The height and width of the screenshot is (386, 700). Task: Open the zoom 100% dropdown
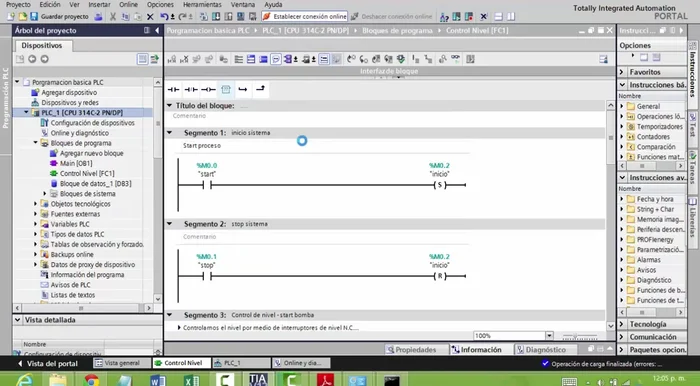[x=549, y=336]
